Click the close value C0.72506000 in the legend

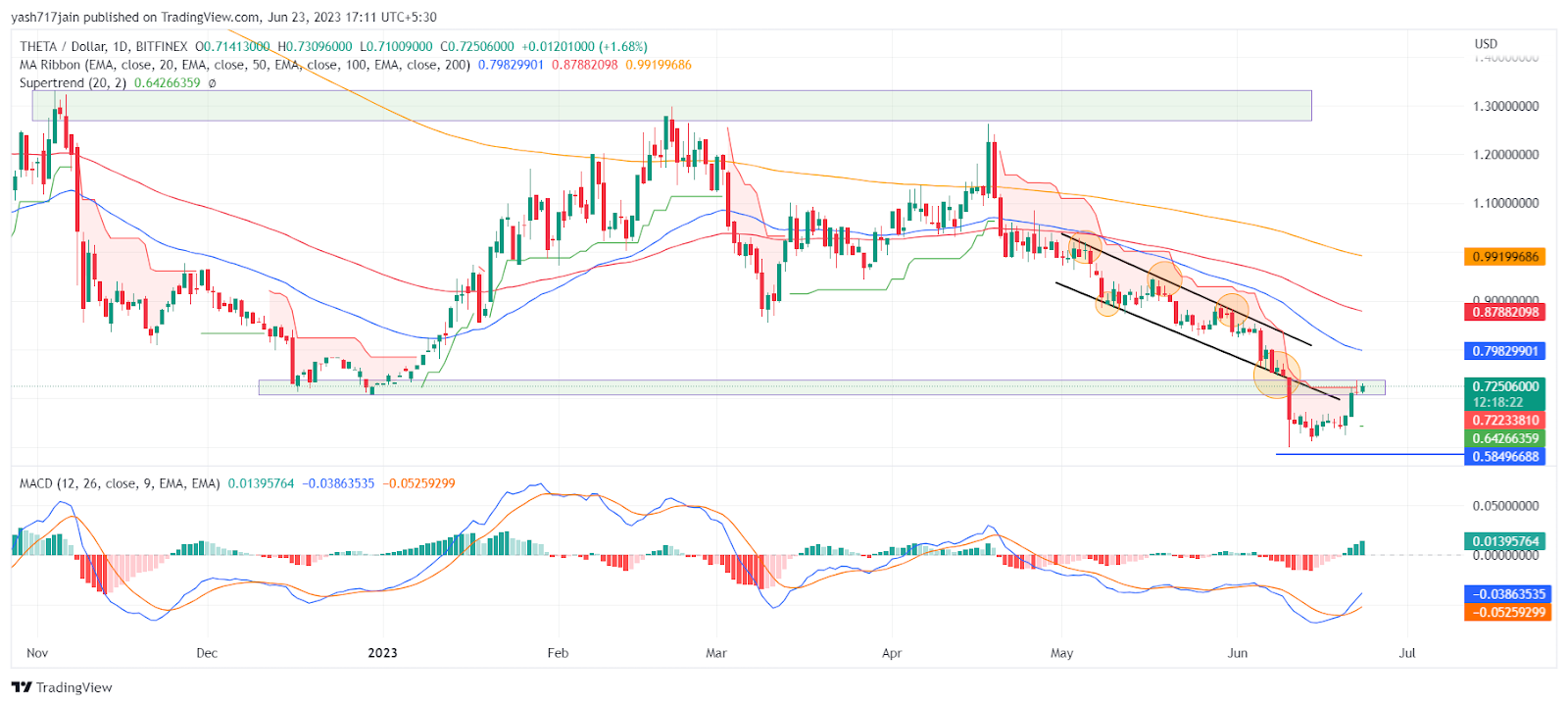click(x=477, y=46)
